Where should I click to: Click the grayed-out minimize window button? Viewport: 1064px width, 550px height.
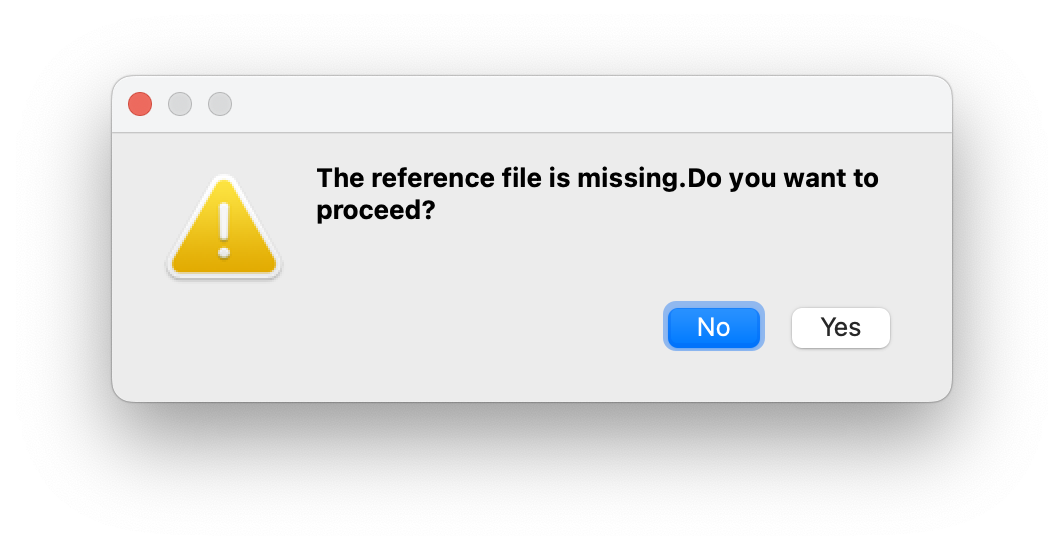click(180, 104)
